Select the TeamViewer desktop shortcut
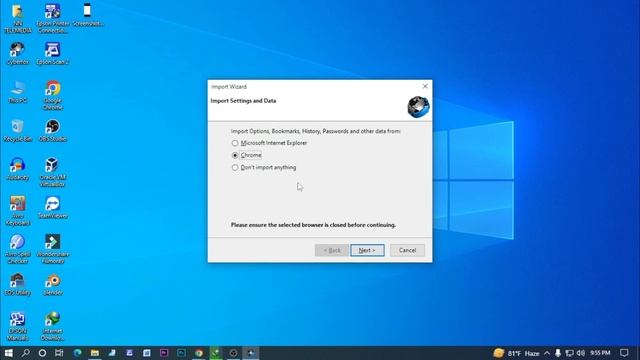 tap(53, 207)
